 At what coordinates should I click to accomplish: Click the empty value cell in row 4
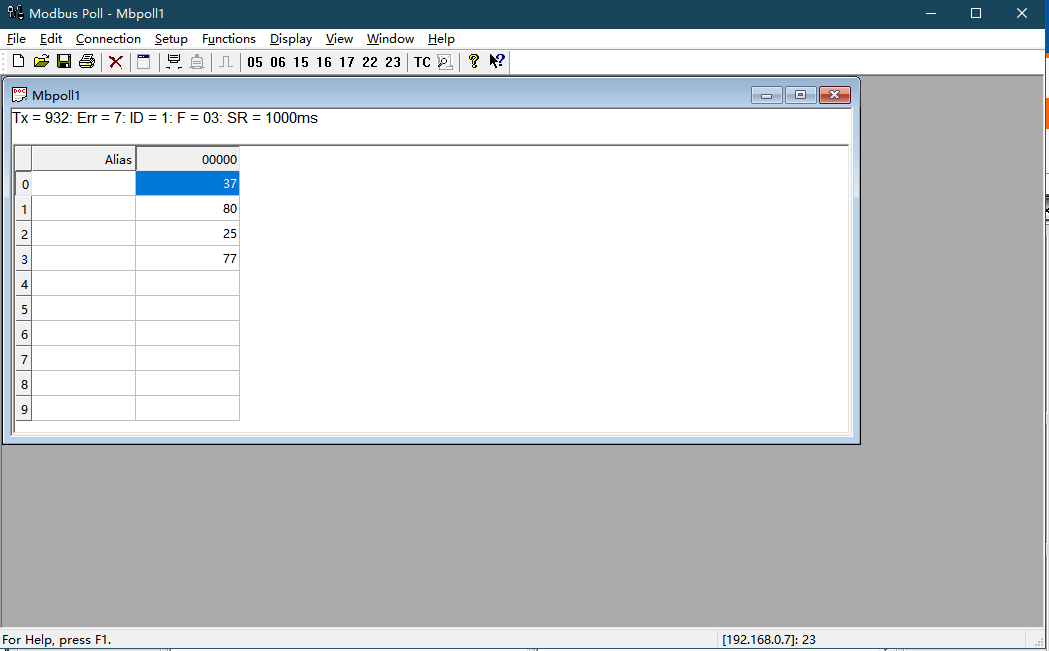[x=187, y=284]
